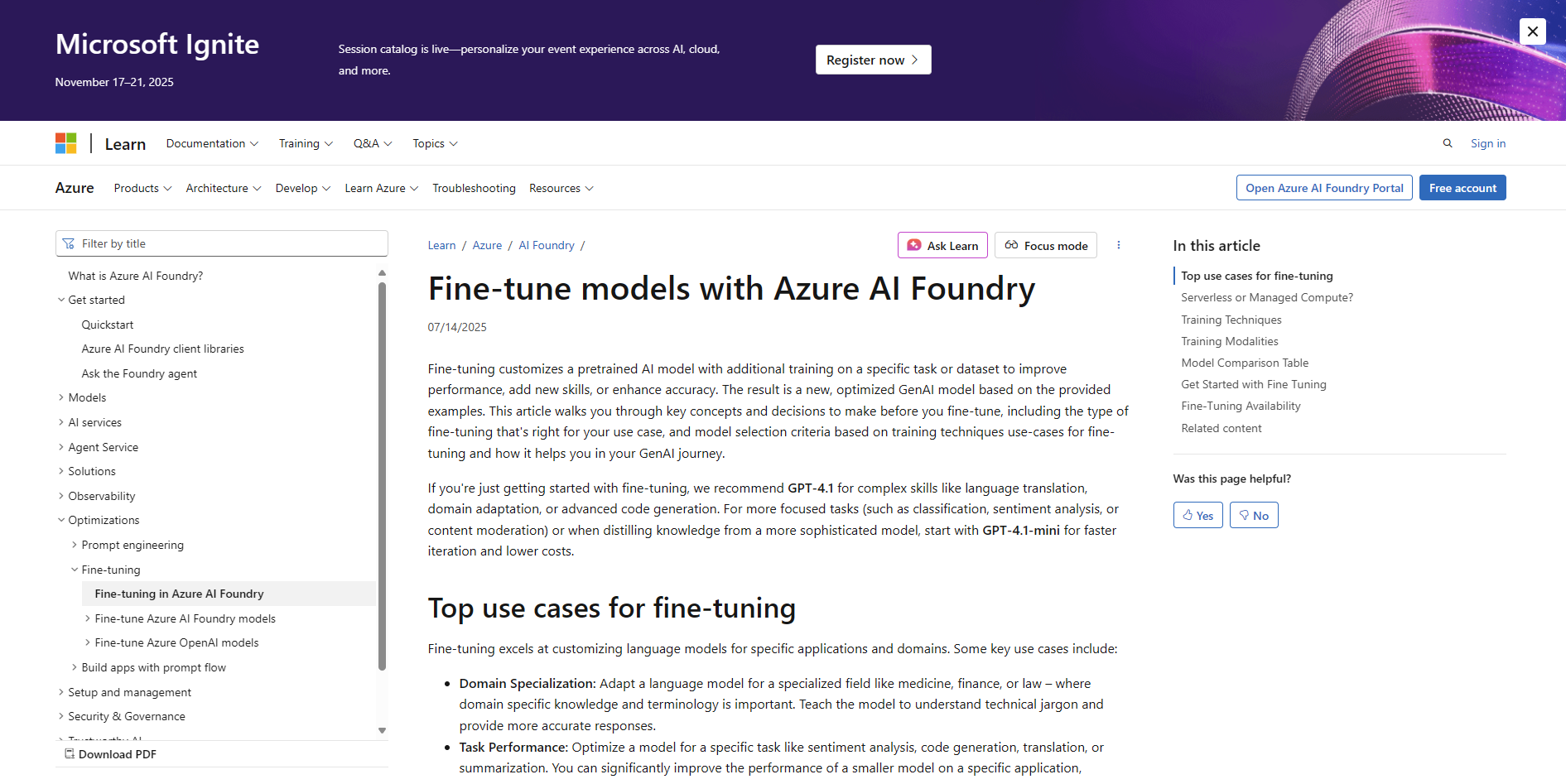The width and height of the screenshot is (1566, 784).
Task: Collapse the Optimizations tree section
Action: pyautogui.click(x=104, y=520)
